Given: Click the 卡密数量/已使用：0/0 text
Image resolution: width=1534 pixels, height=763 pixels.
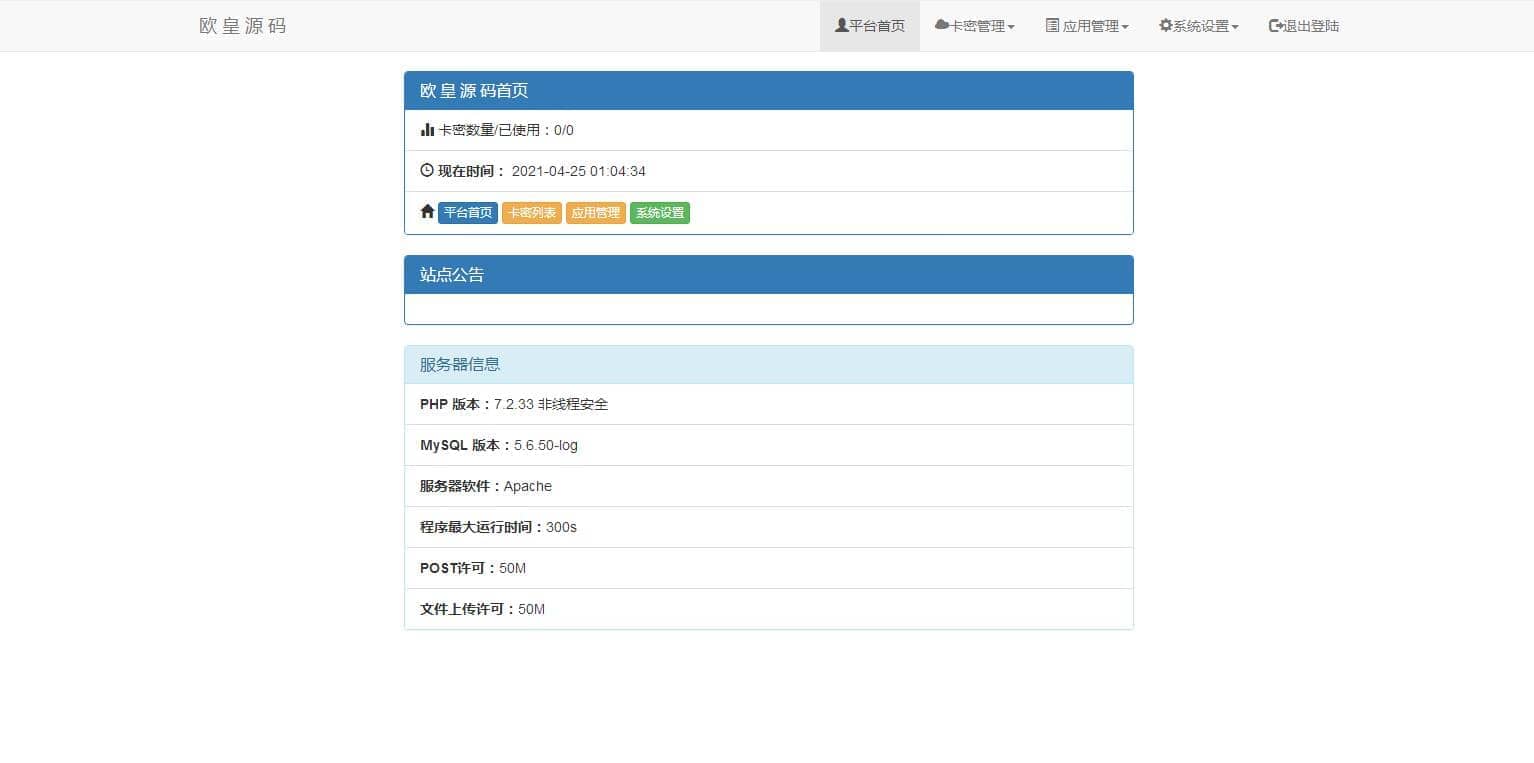Looking at the screenshot, I should (506, 130).
